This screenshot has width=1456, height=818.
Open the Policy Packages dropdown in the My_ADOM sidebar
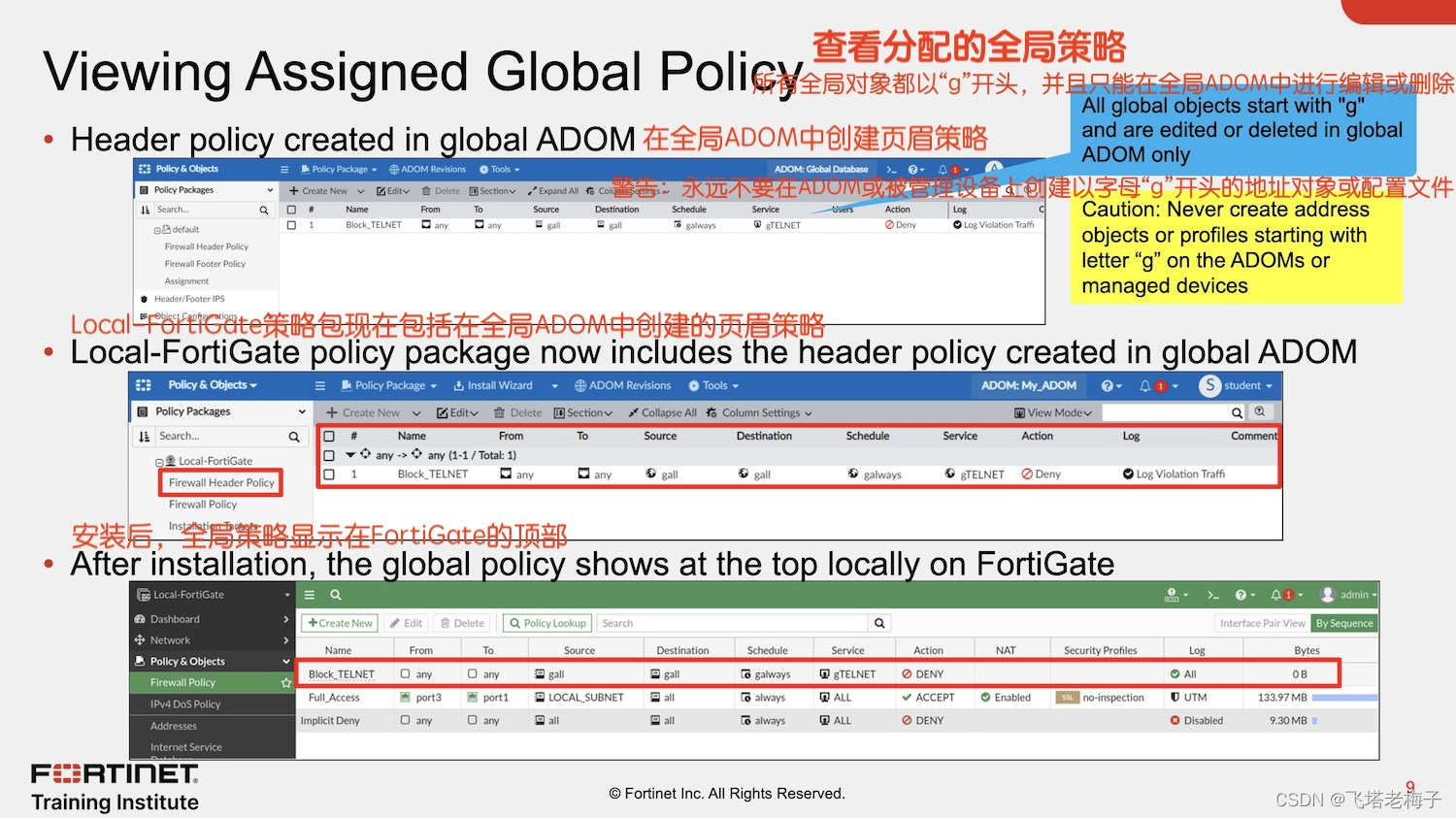(x=302, y=411)
